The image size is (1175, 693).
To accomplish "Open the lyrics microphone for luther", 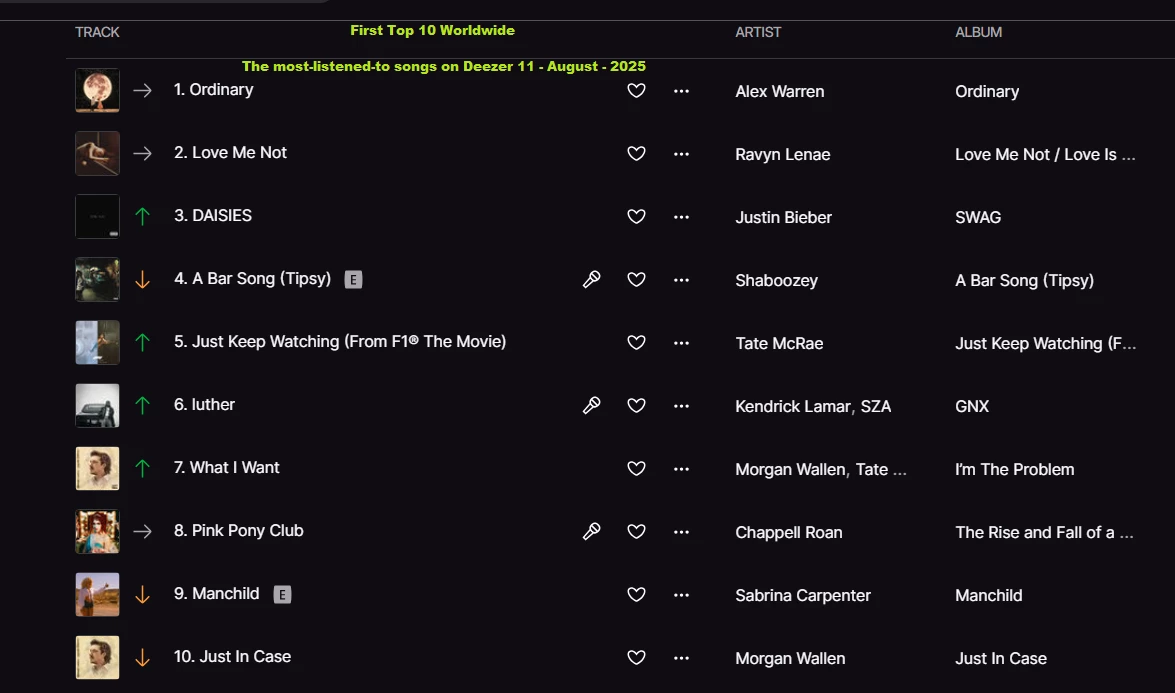I will point(592,405).
